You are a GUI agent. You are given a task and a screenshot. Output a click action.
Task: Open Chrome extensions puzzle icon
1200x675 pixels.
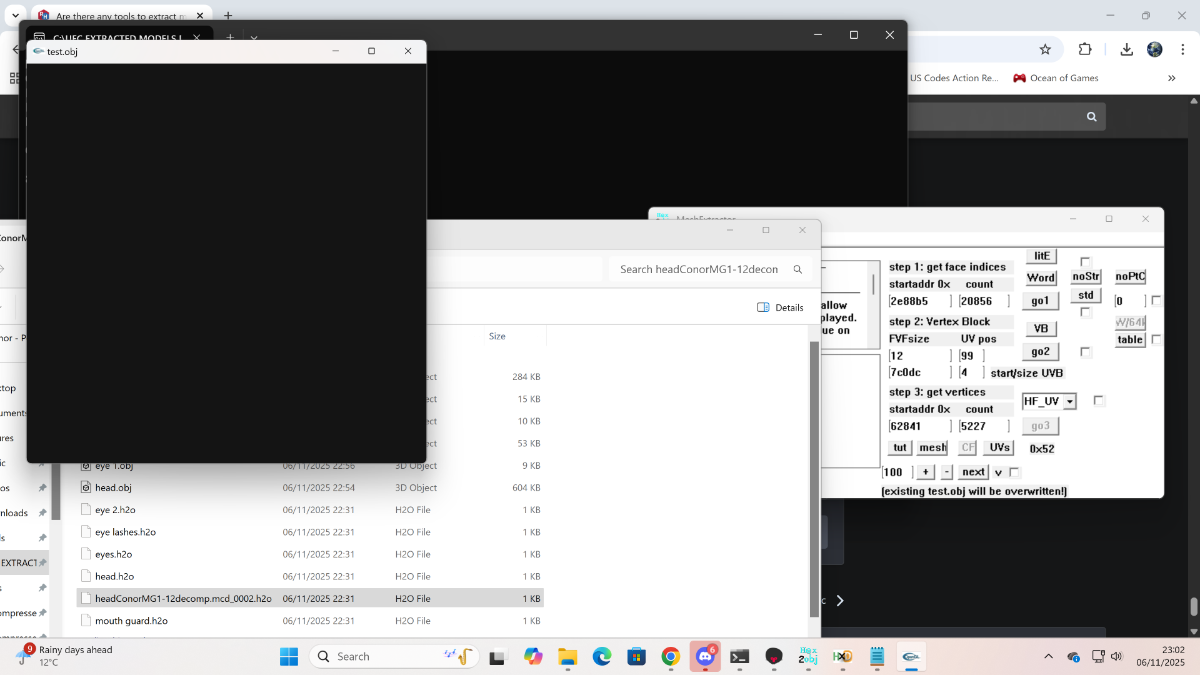pos(1085,49)
